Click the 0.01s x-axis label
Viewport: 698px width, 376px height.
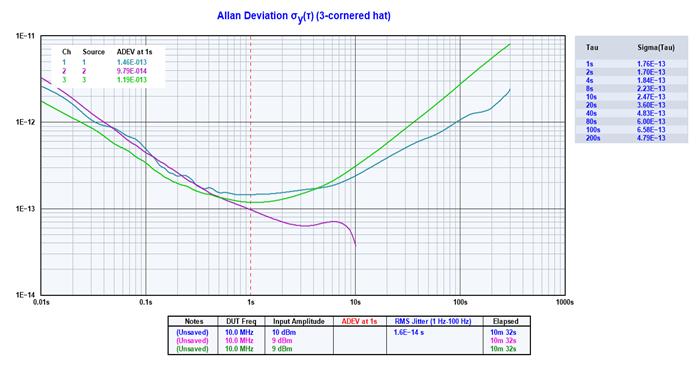pyautogui.click(x=41, y=303)
